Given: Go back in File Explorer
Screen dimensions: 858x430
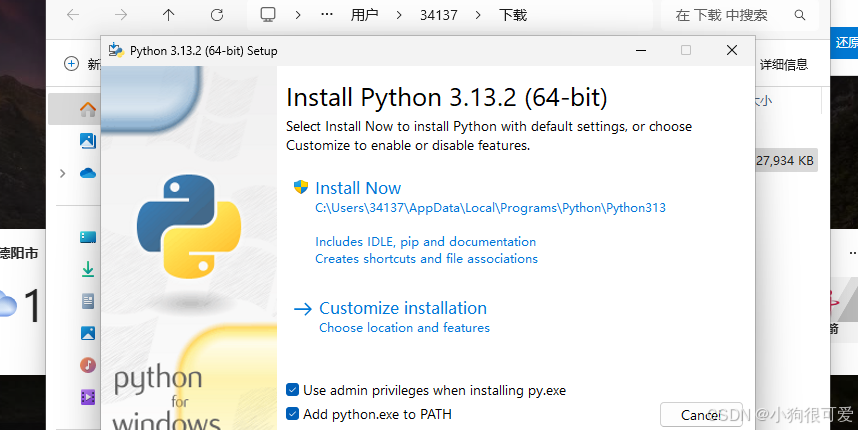Looking at the screenshot, I should (73, 15).
